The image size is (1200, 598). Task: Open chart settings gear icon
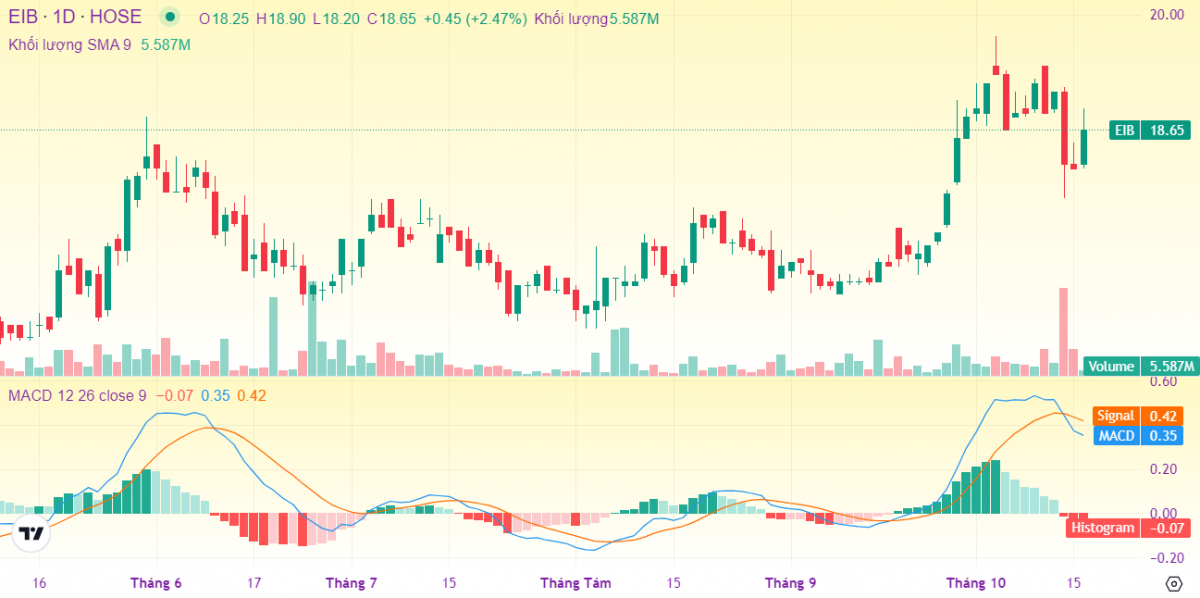coord(1174,583)
